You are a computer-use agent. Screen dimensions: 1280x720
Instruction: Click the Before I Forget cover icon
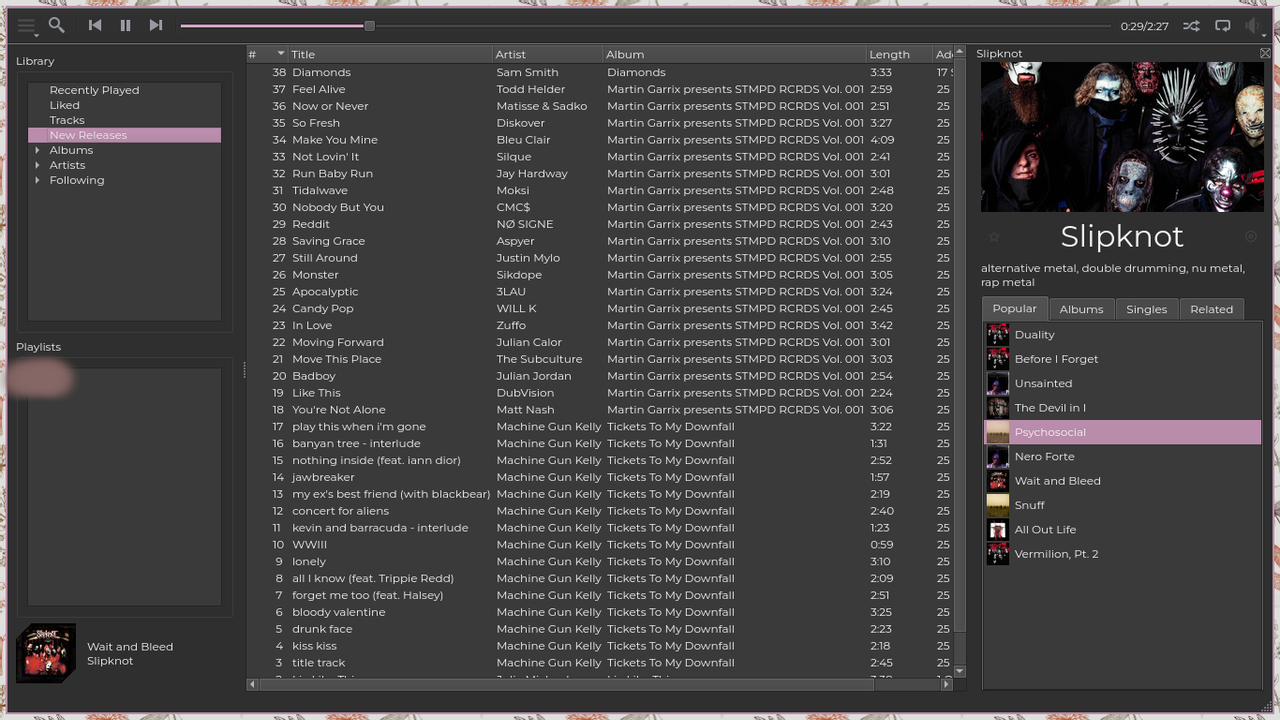click(998, 359)
